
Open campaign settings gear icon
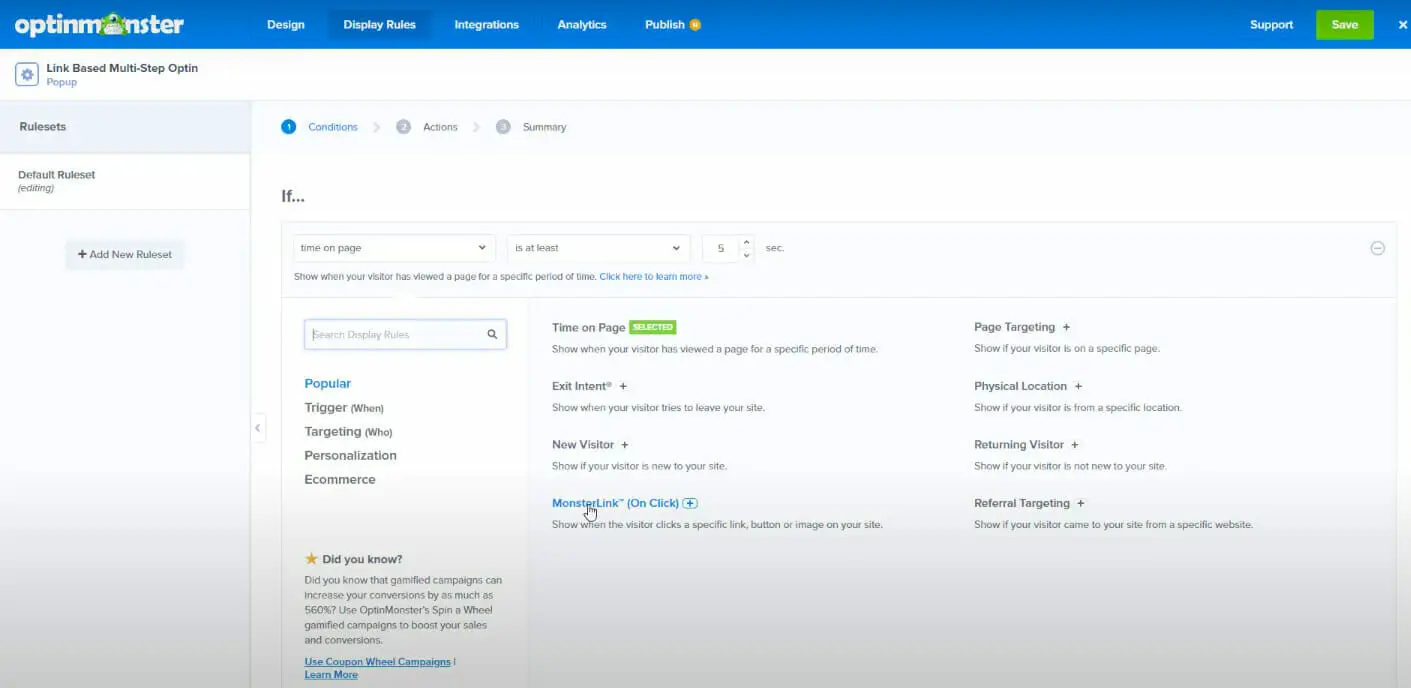[28, 75]
